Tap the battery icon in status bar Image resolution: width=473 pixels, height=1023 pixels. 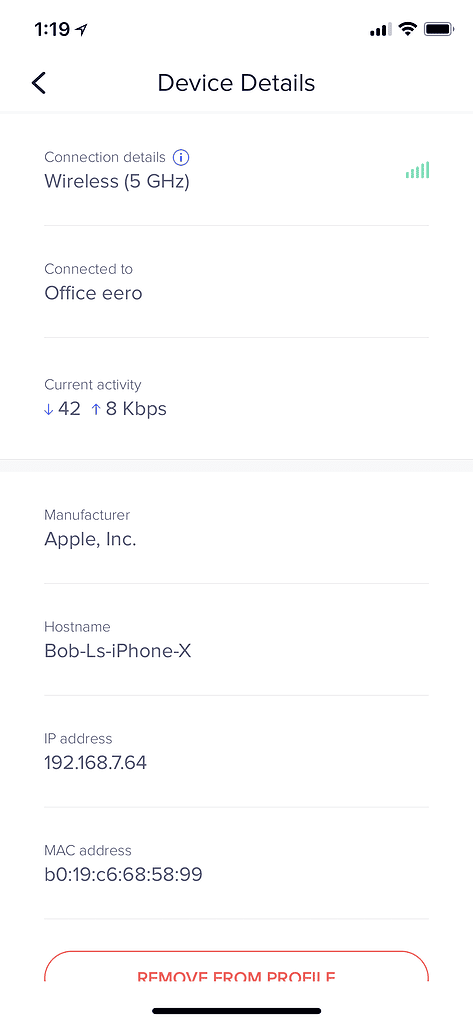point(439,29)
